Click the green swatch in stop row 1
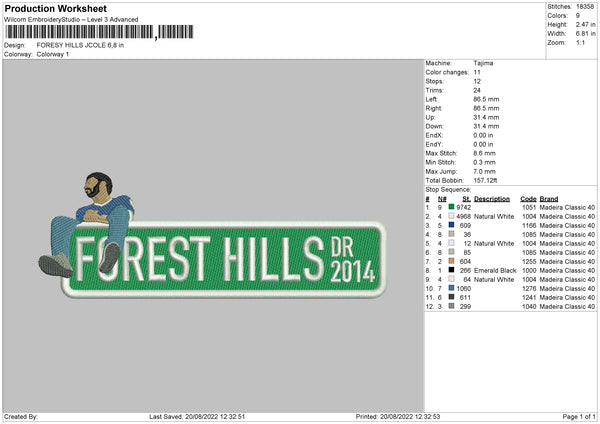The image size is (600, 424). click(x=452, y=207)
